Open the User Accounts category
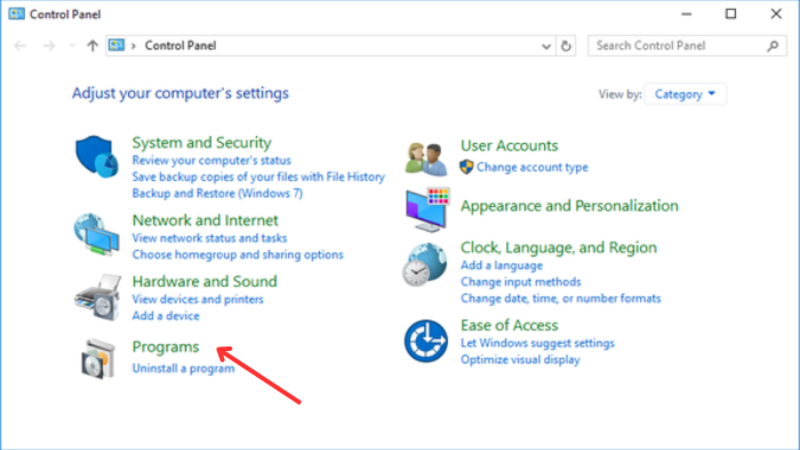This screenshot has width=800, height=450. click(x=509, y=145)
